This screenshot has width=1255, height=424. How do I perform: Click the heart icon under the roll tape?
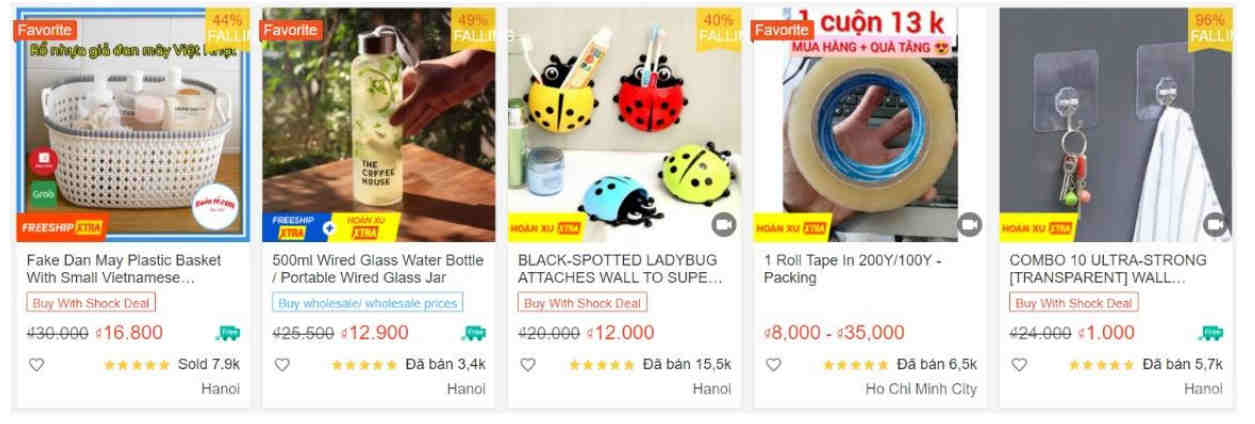[773, 365]
